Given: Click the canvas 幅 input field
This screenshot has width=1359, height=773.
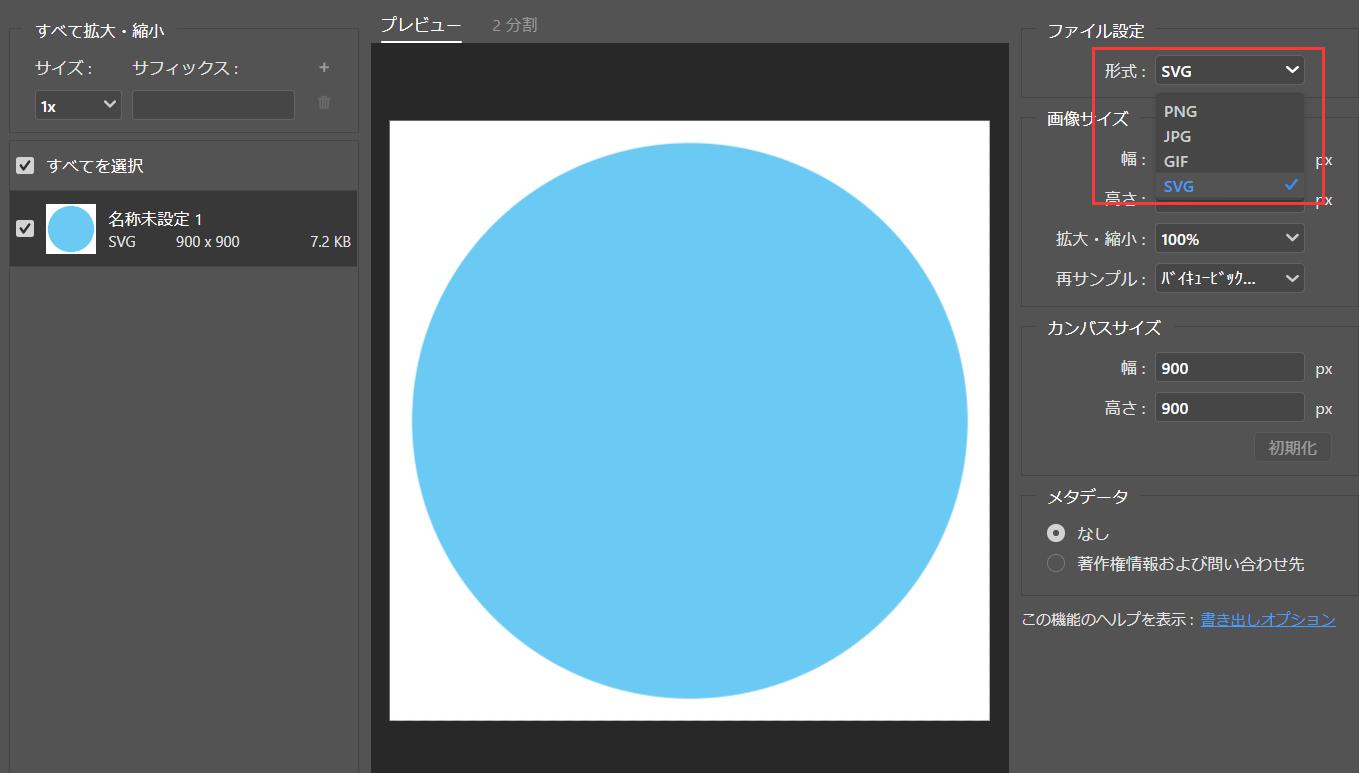Looking at the screenshot, I should [x=1229, y=369].
